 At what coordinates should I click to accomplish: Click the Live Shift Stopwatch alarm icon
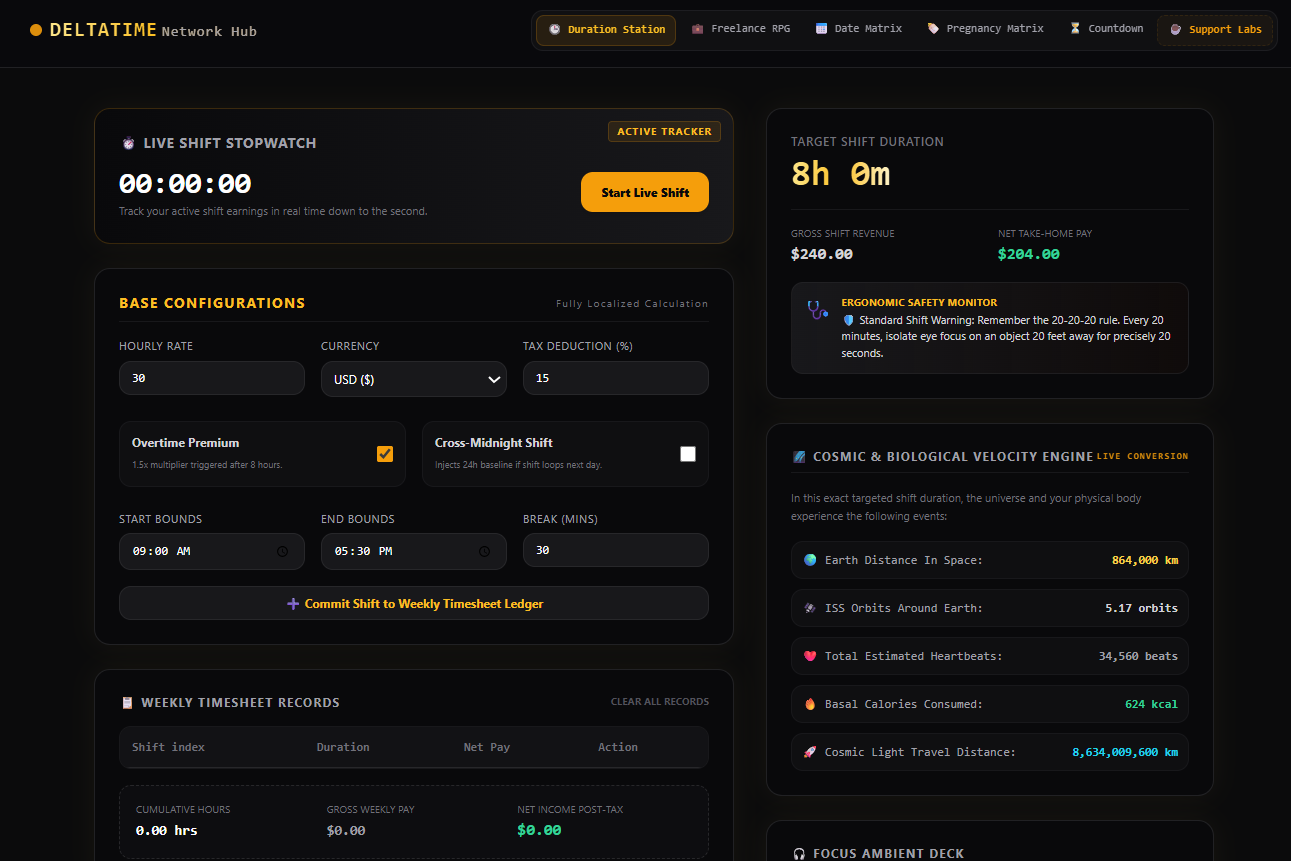click(128, 143)
